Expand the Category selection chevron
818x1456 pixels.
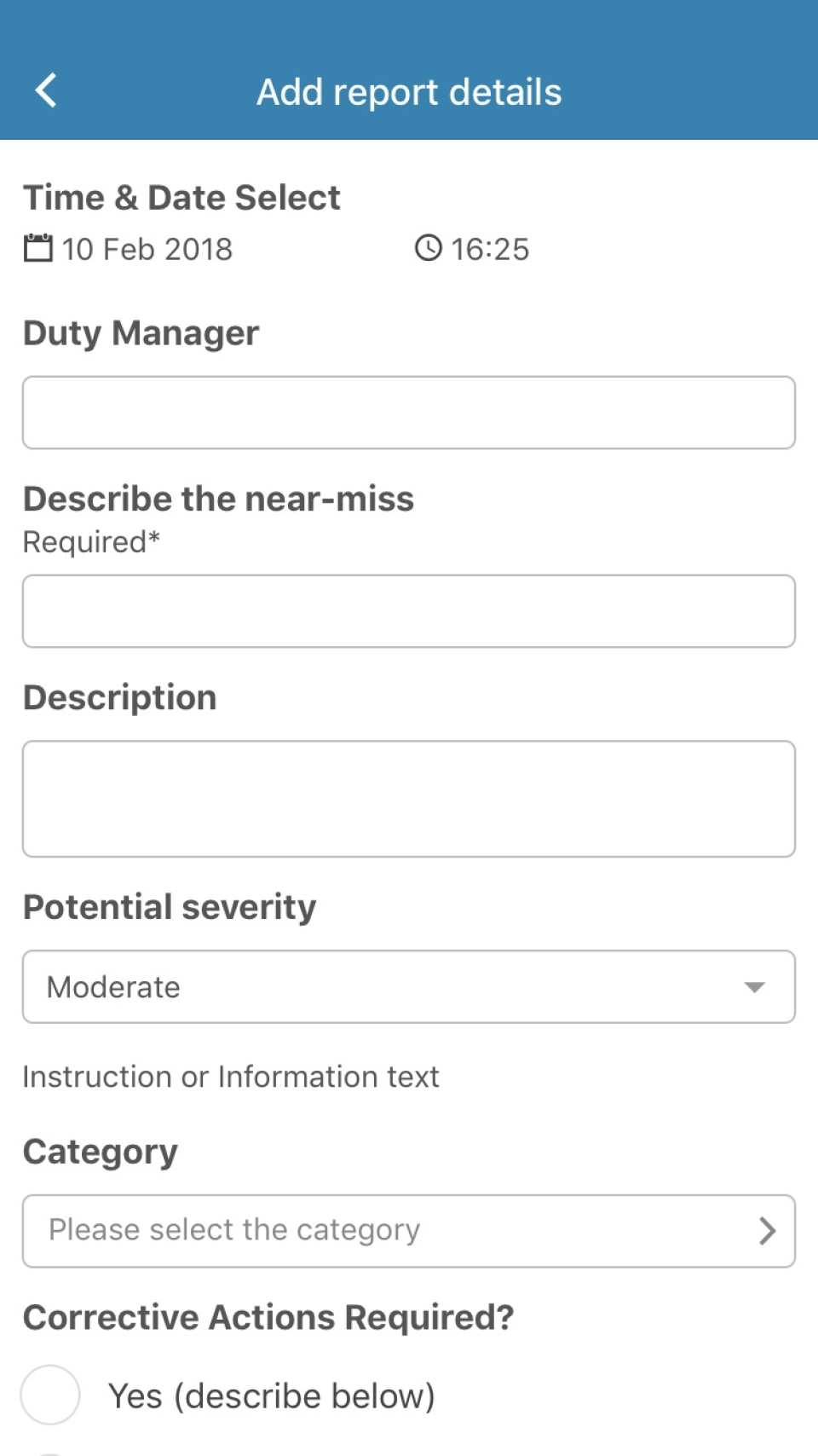click(767, 1230)
